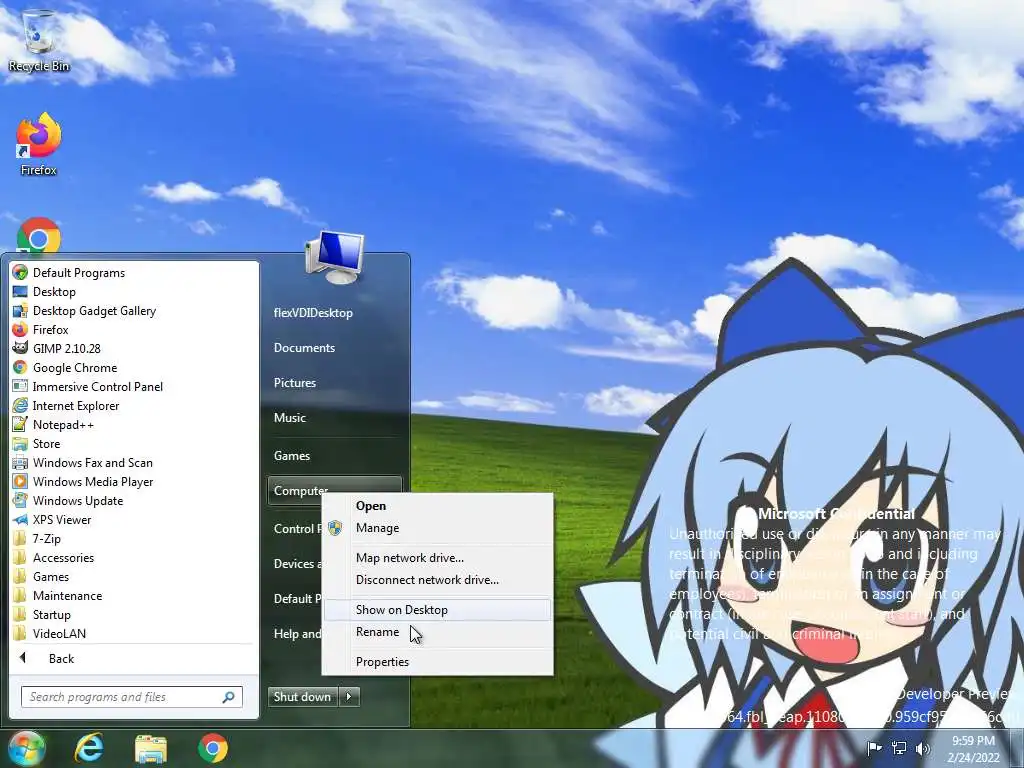Open the Shut down options arrow

click(x=349, y=696)
